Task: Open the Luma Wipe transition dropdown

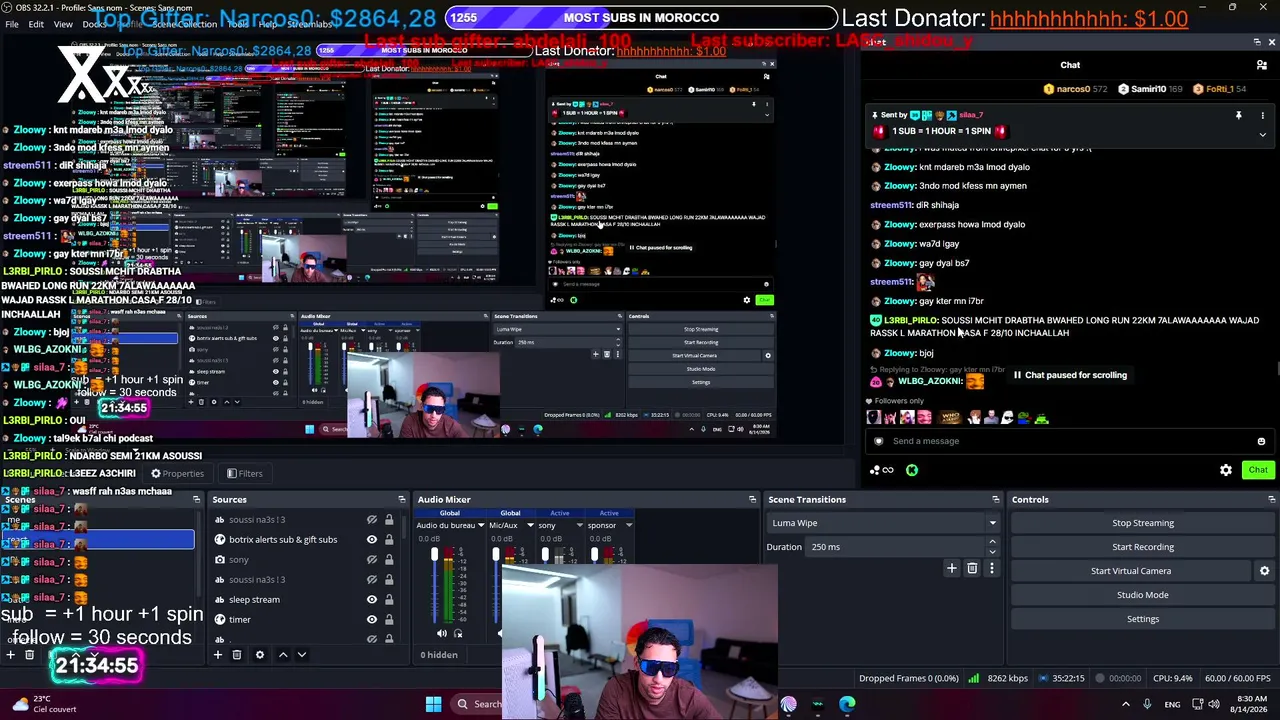Action: [x=882, y=523]
